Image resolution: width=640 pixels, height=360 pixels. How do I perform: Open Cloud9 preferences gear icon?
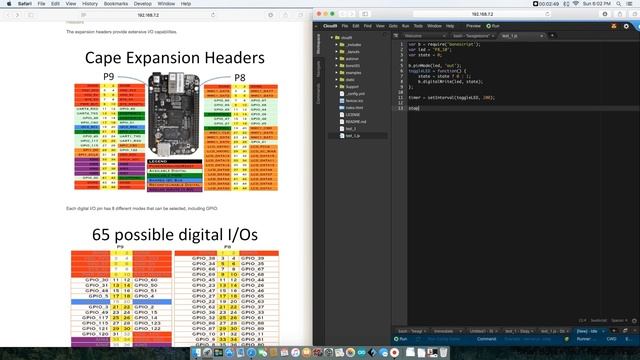(x=626, y=26)
